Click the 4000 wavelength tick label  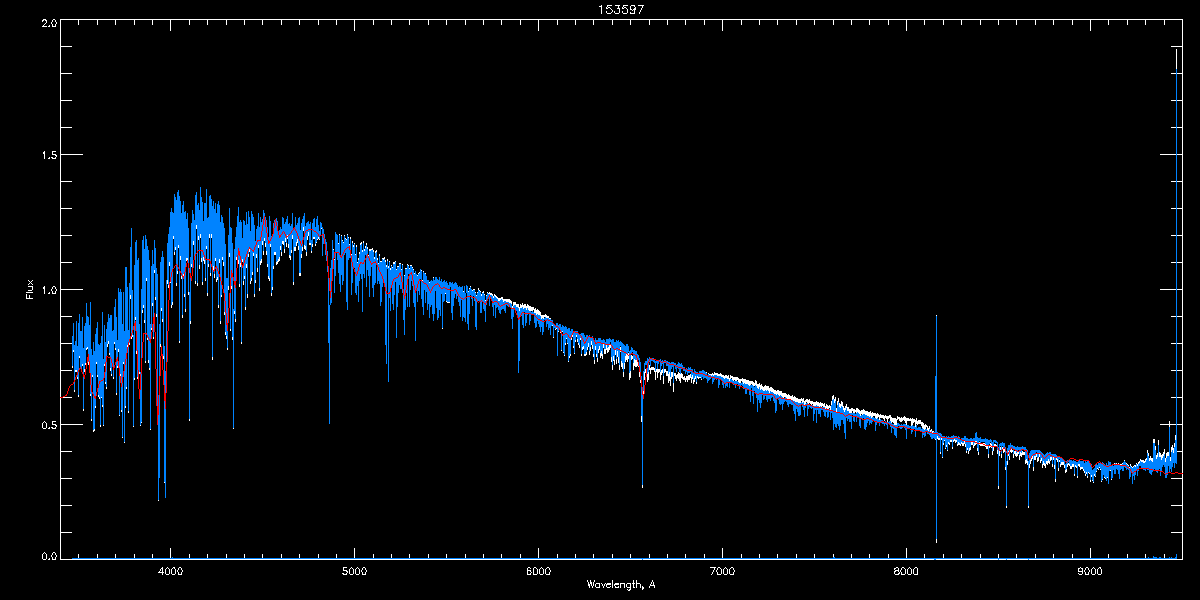pos(171,571)
